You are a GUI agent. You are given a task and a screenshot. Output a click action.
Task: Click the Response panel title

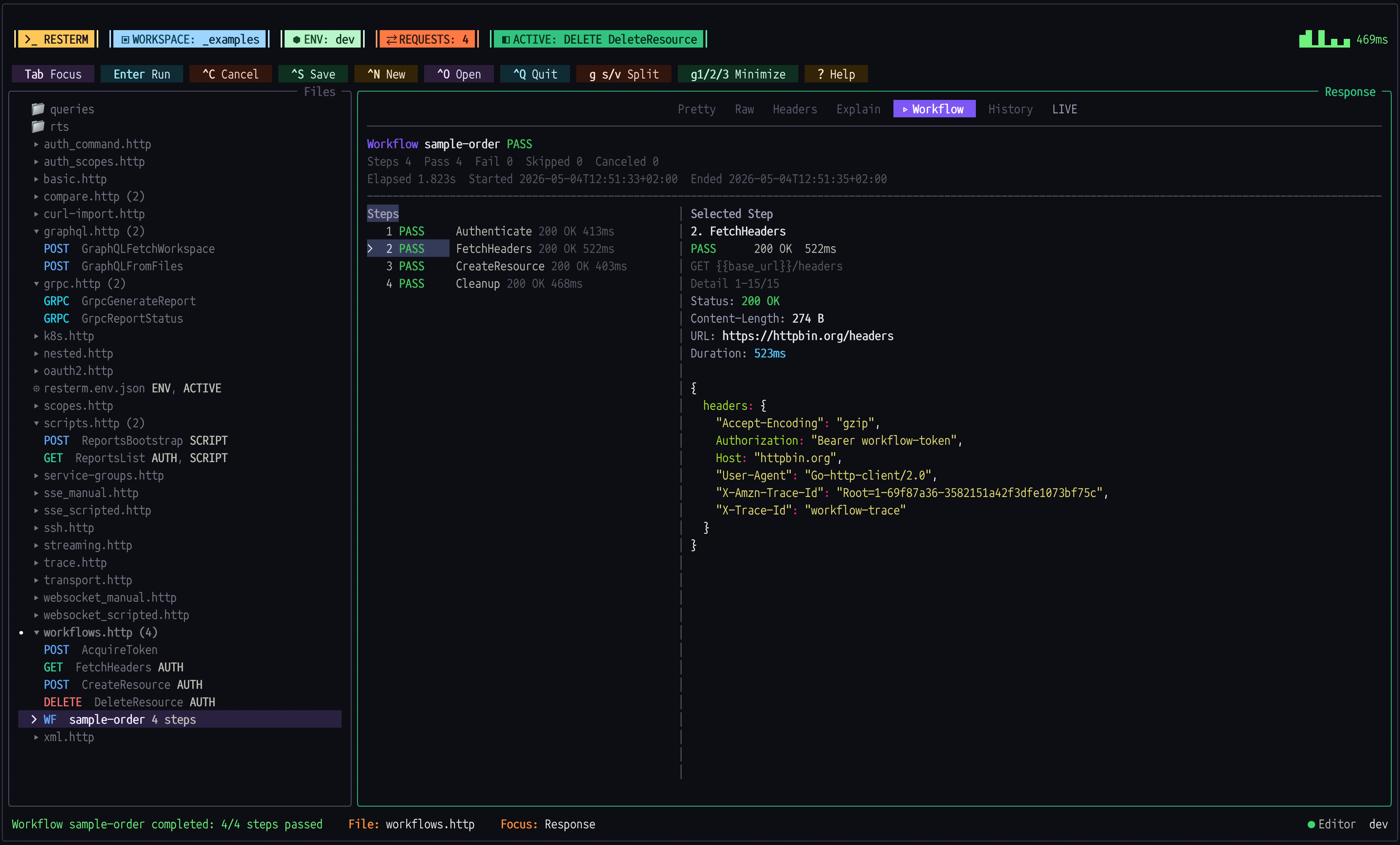click(x=1350, y=92)
